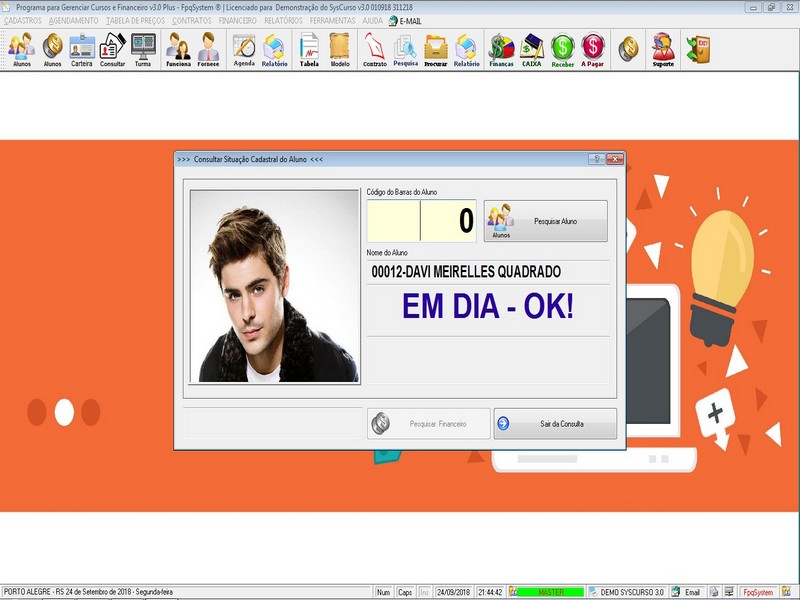Open the red A Pagar dollar icon
800x600 pixels.
592,49
